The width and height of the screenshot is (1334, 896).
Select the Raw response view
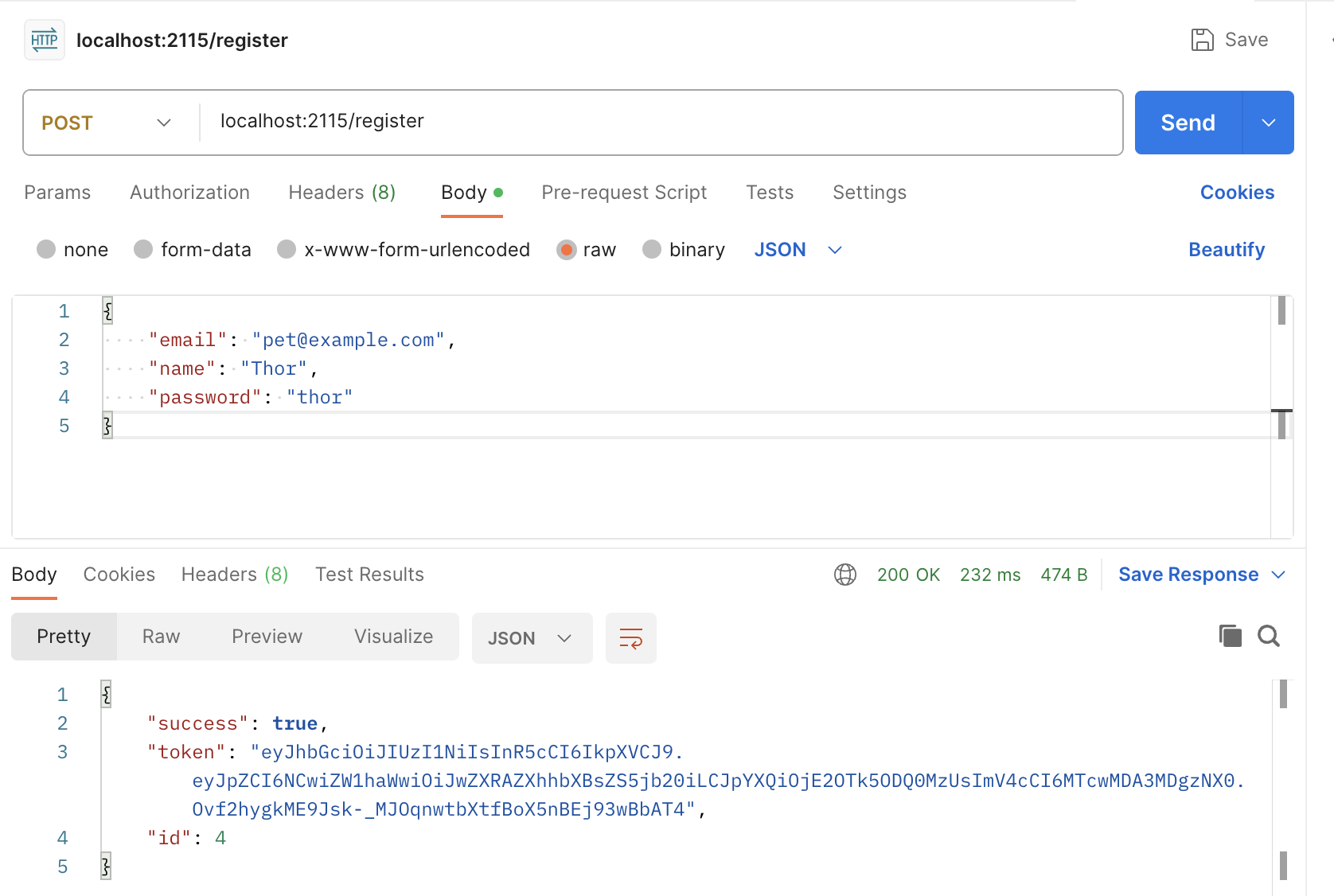pyautogui.click(x=161, y=637)
